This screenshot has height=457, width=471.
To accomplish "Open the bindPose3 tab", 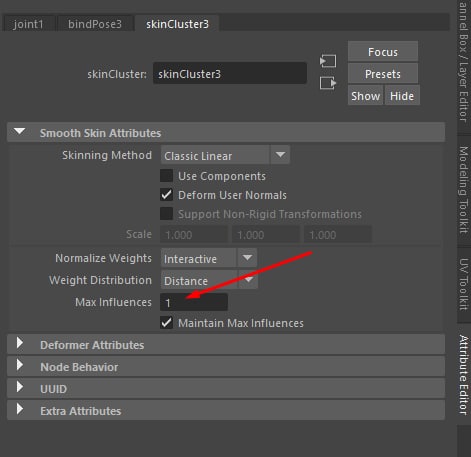I will point(95,24).
